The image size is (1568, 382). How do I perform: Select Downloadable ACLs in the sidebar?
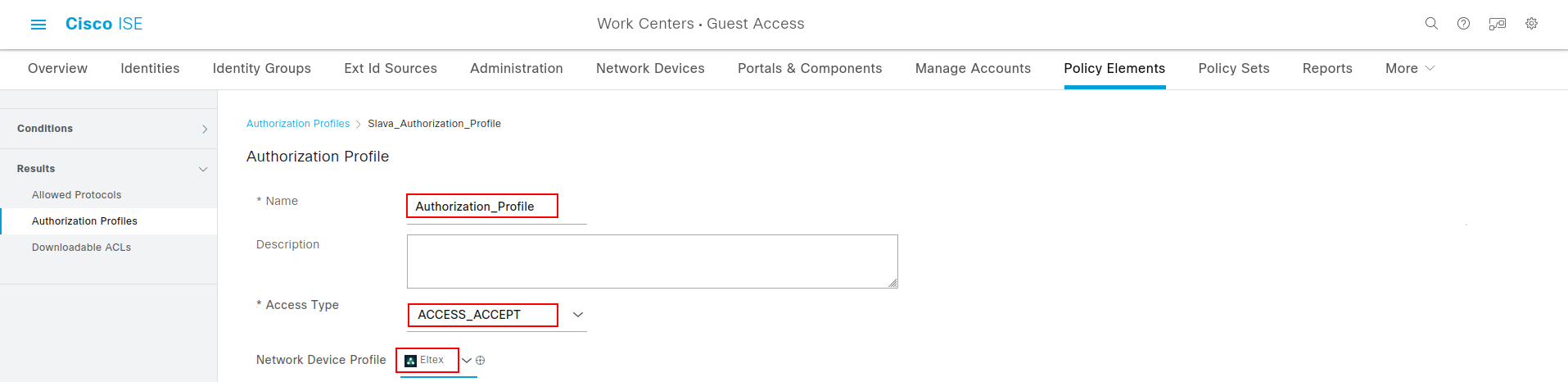click(81, 248)
